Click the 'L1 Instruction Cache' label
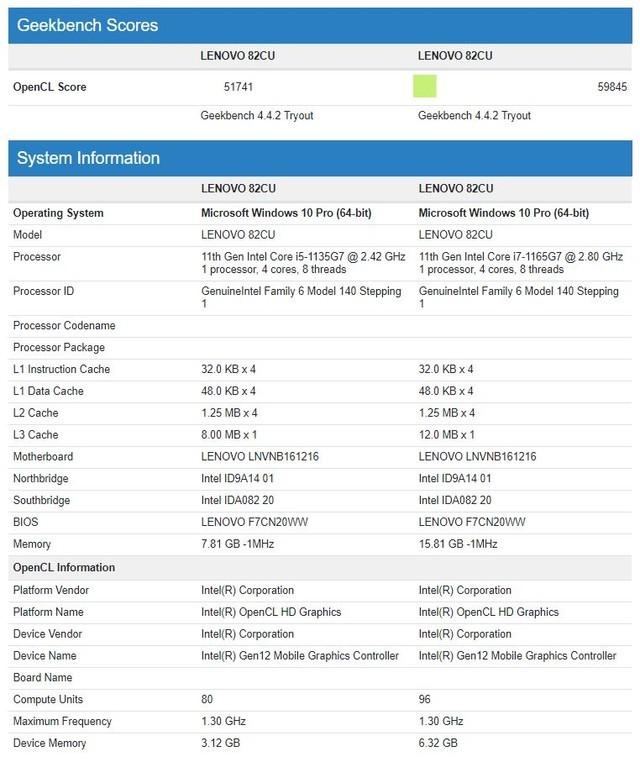 (x=61, y=369)
